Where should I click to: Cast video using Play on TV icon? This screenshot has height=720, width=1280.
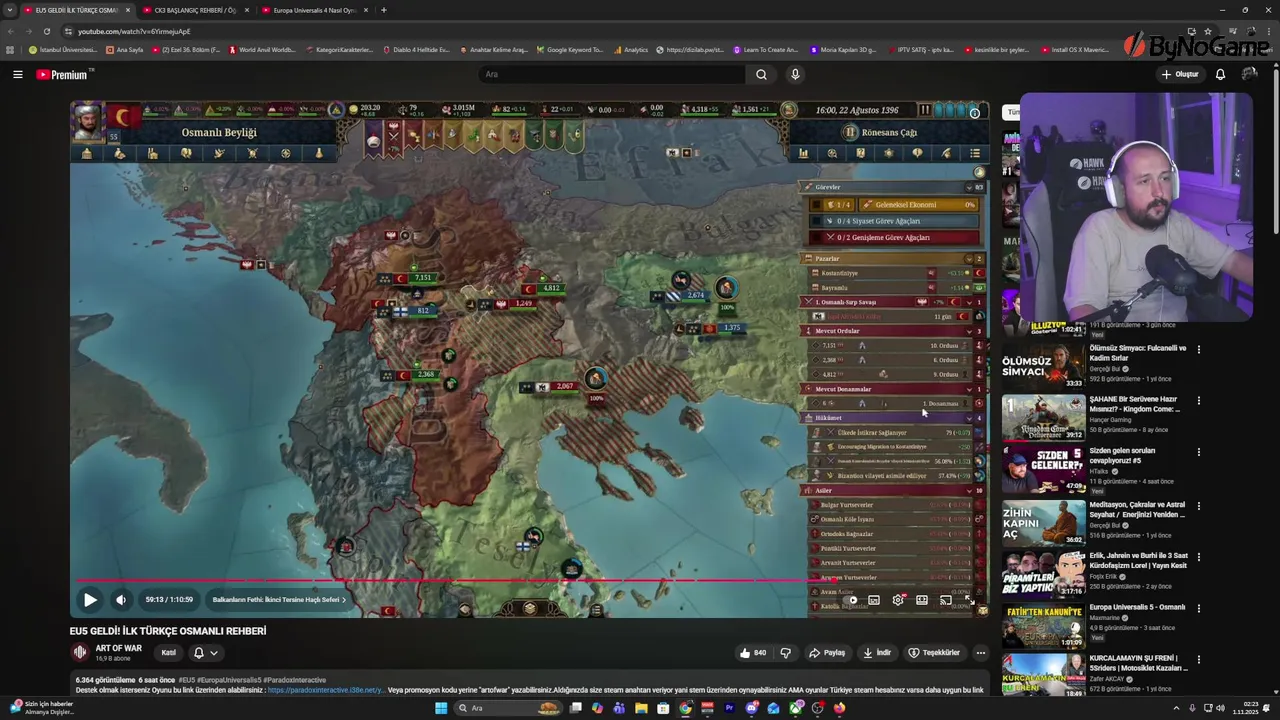[x=946, y=600]
